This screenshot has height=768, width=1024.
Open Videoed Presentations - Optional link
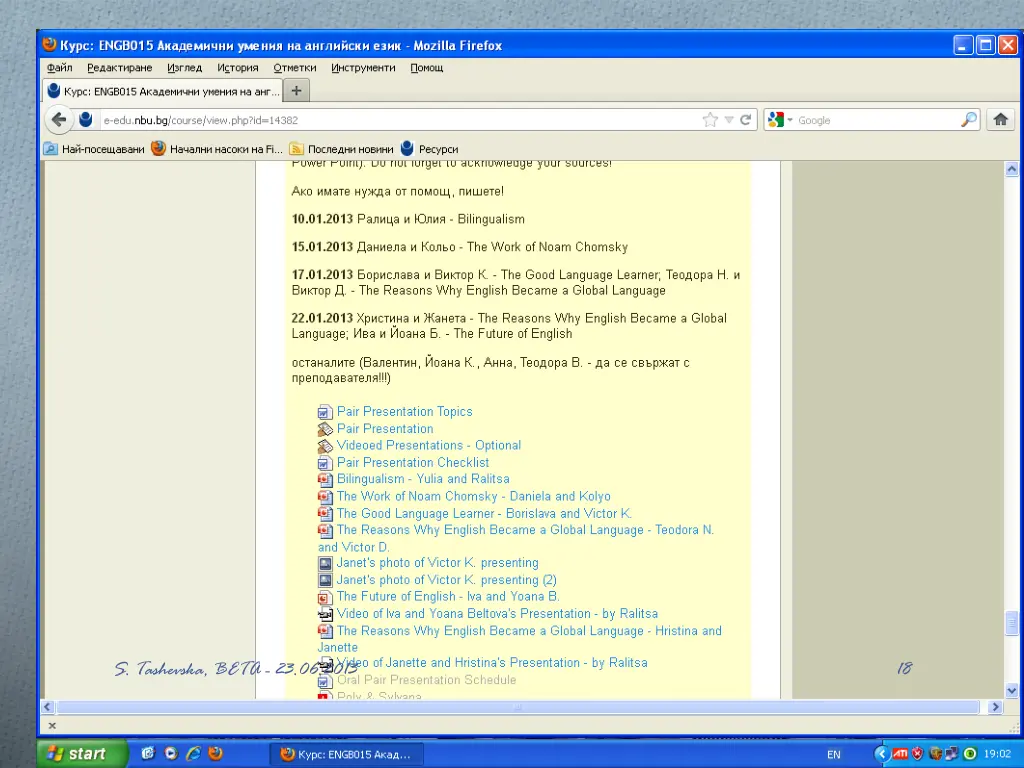click(428, 445)
